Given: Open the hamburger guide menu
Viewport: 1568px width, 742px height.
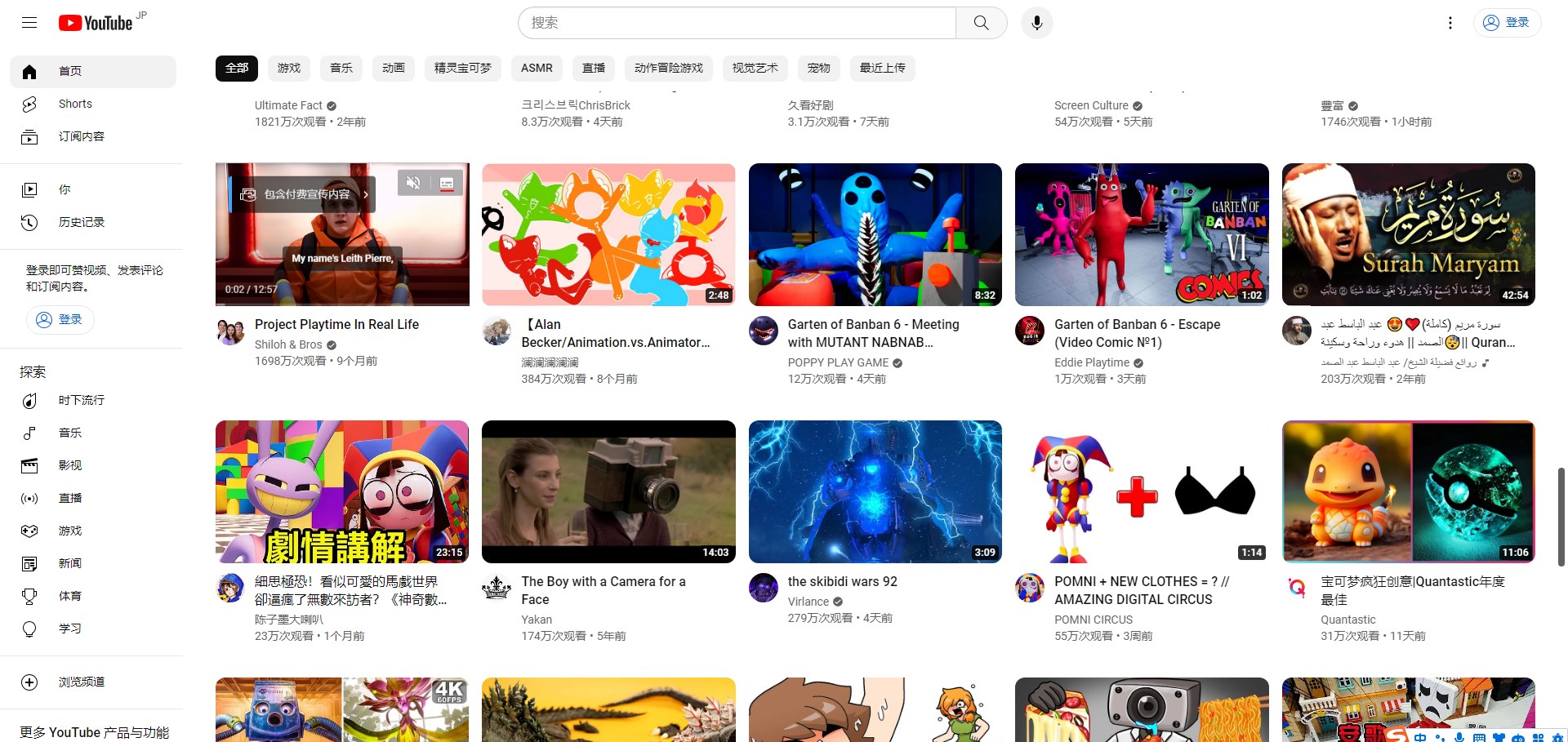Looking at the screenshot, I should coord(29,23).
